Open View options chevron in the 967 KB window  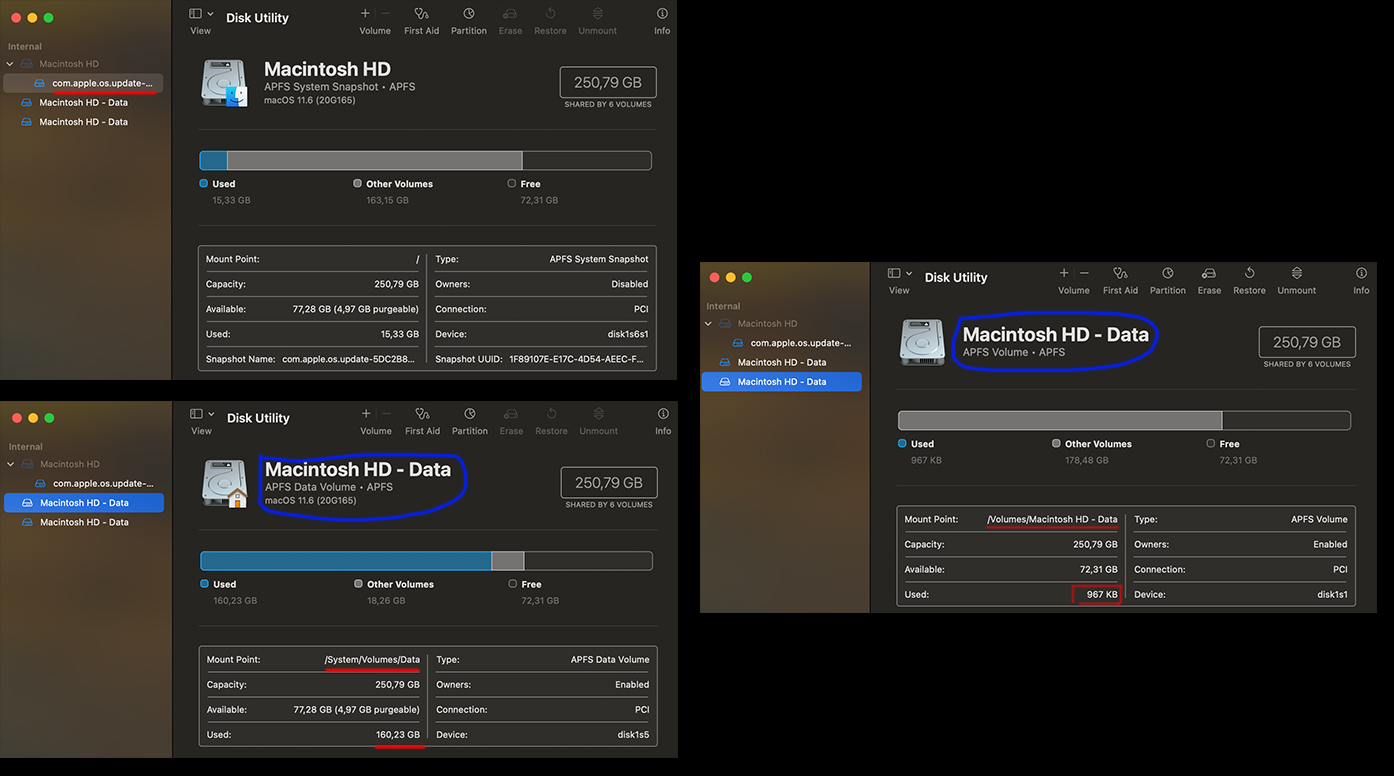[x=908, y=273]
